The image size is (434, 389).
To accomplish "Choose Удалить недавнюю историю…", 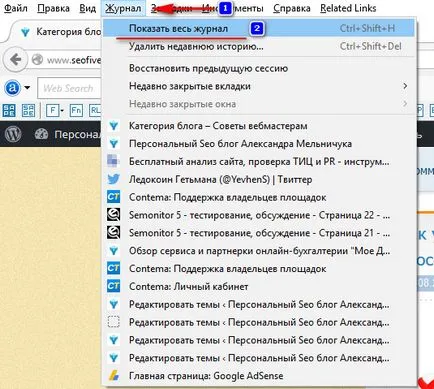I will tap(259, 46).
